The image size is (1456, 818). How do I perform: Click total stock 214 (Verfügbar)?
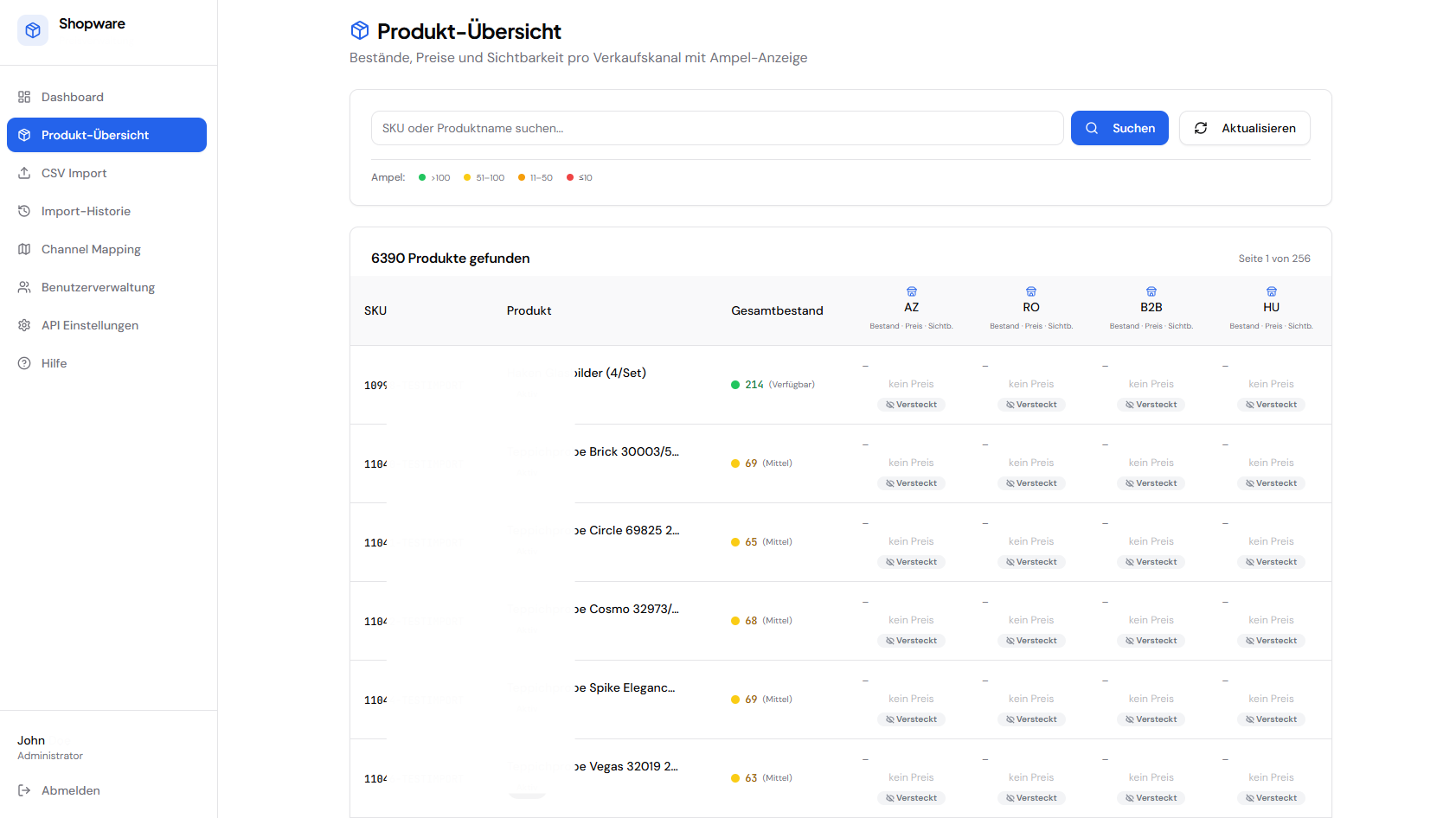click(x=773, y=385)
